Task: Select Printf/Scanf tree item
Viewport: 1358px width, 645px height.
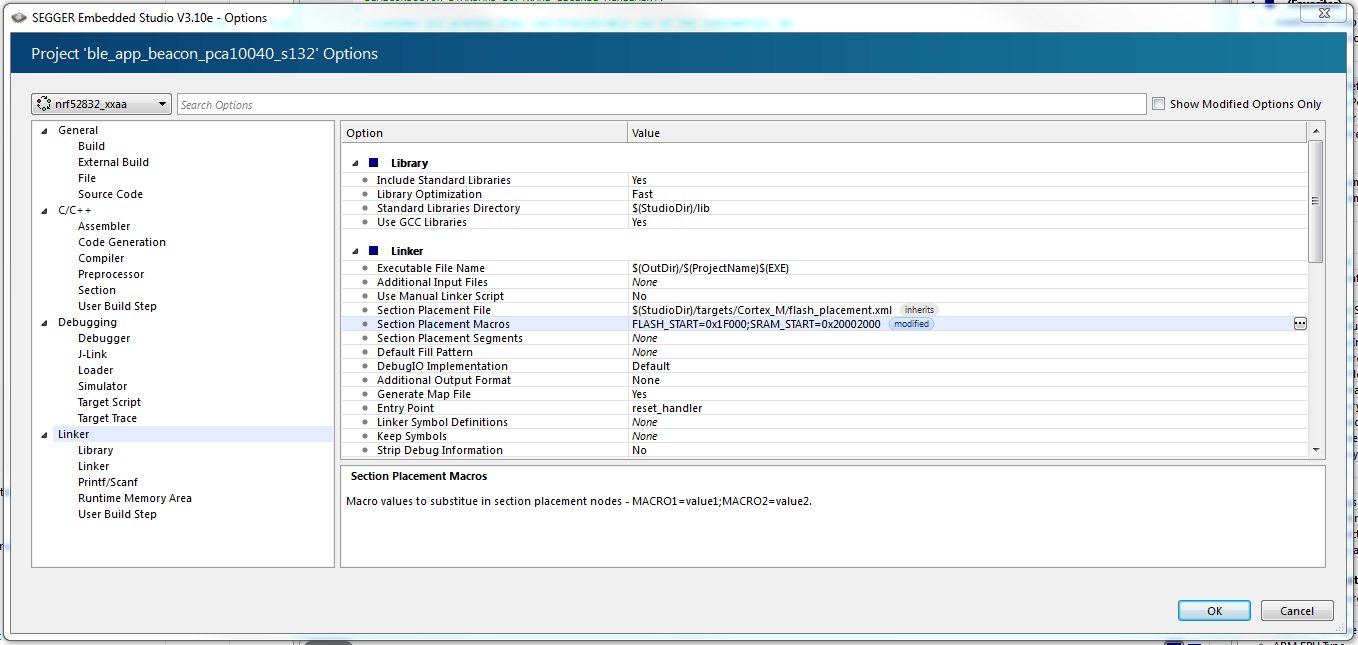Action: coord(108,482)
